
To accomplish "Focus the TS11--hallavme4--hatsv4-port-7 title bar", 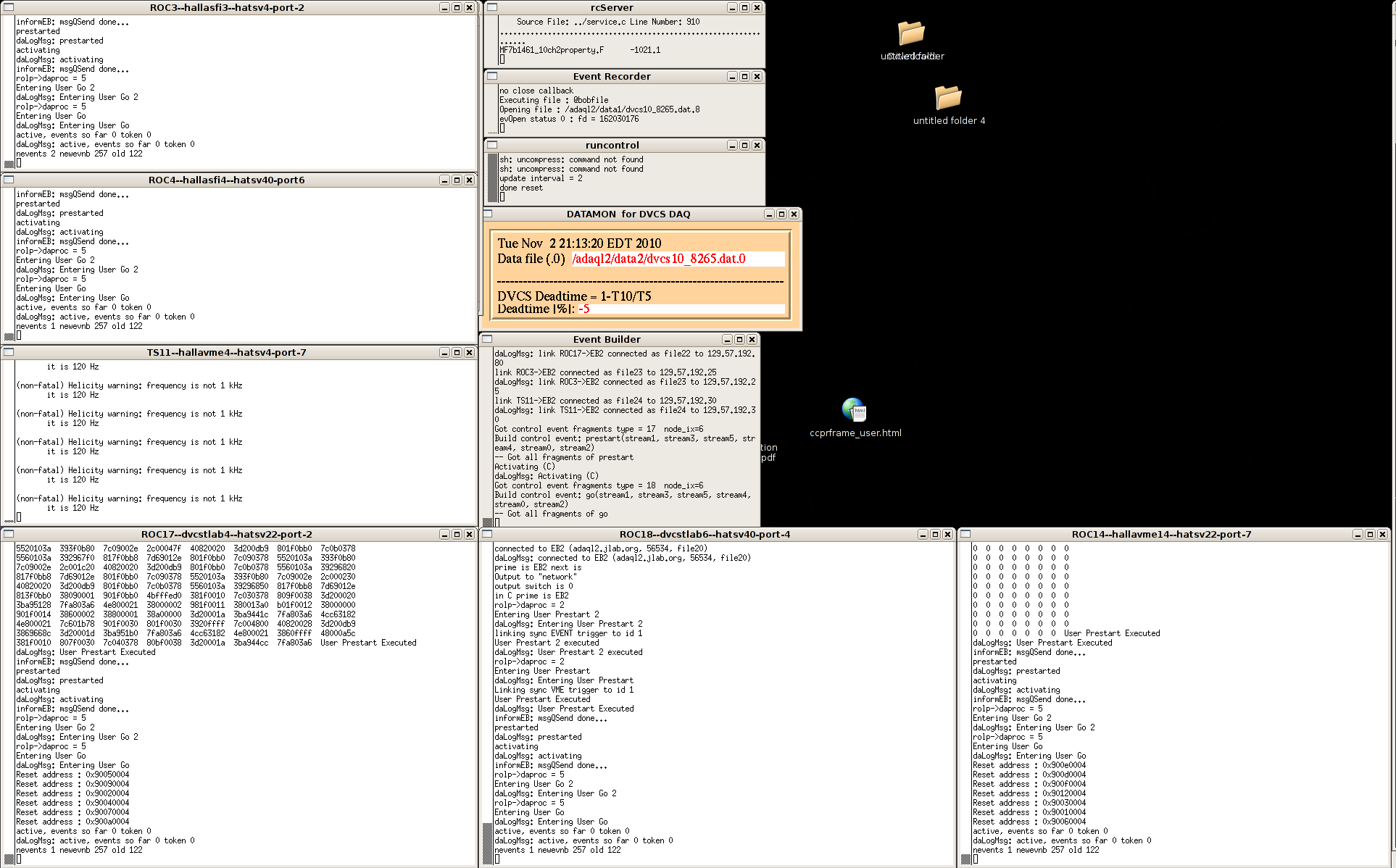I will (227, 352).
